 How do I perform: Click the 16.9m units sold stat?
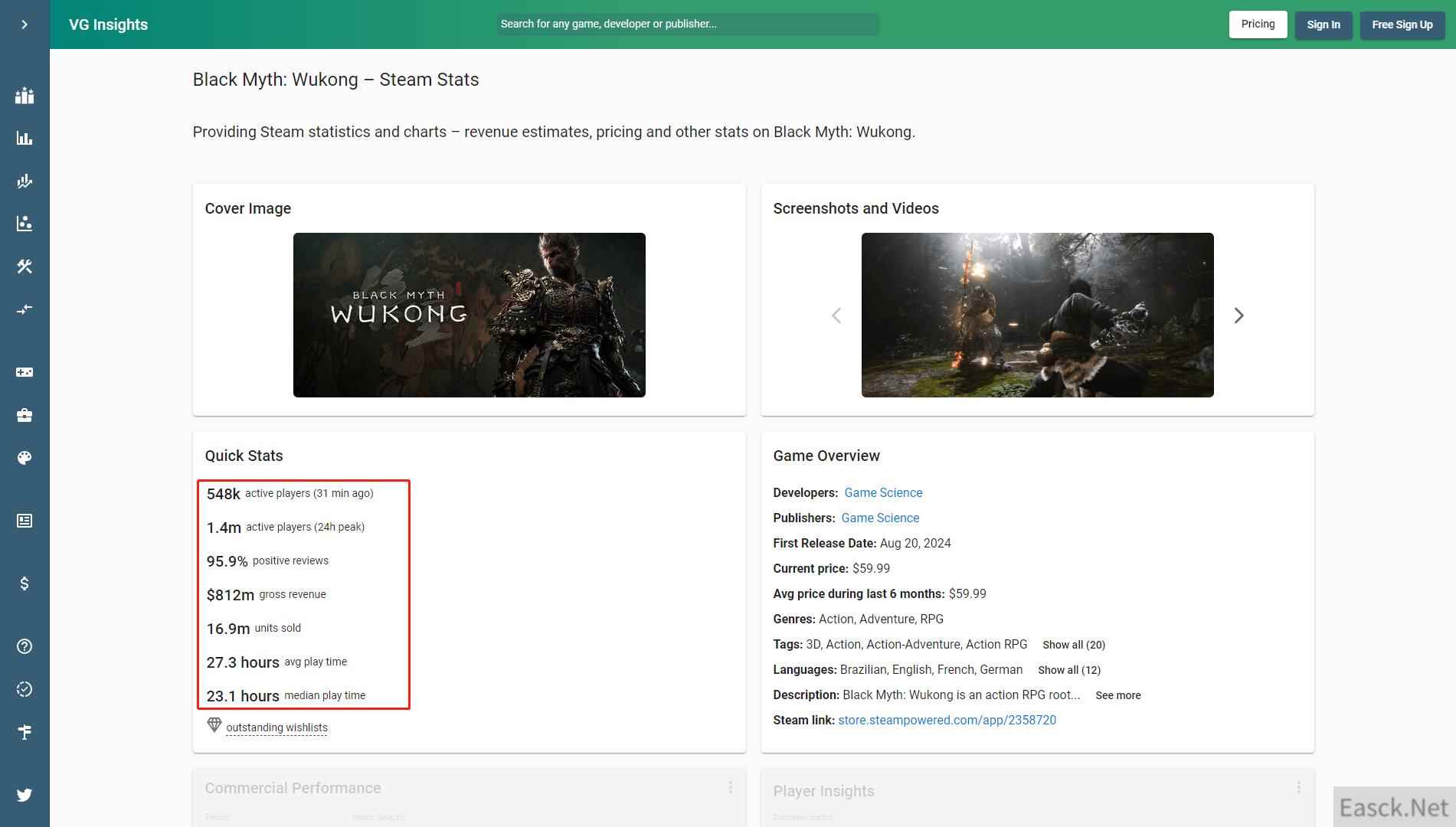pos(254,629)
